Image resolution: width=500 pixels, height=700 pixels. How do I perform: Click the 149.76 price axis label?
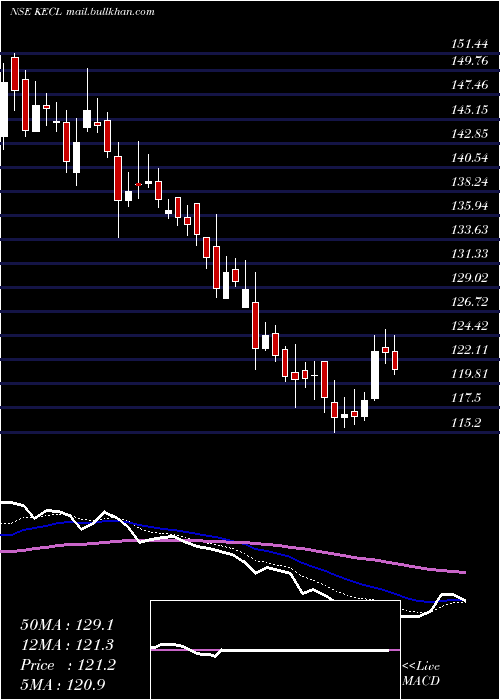point(469,61)
